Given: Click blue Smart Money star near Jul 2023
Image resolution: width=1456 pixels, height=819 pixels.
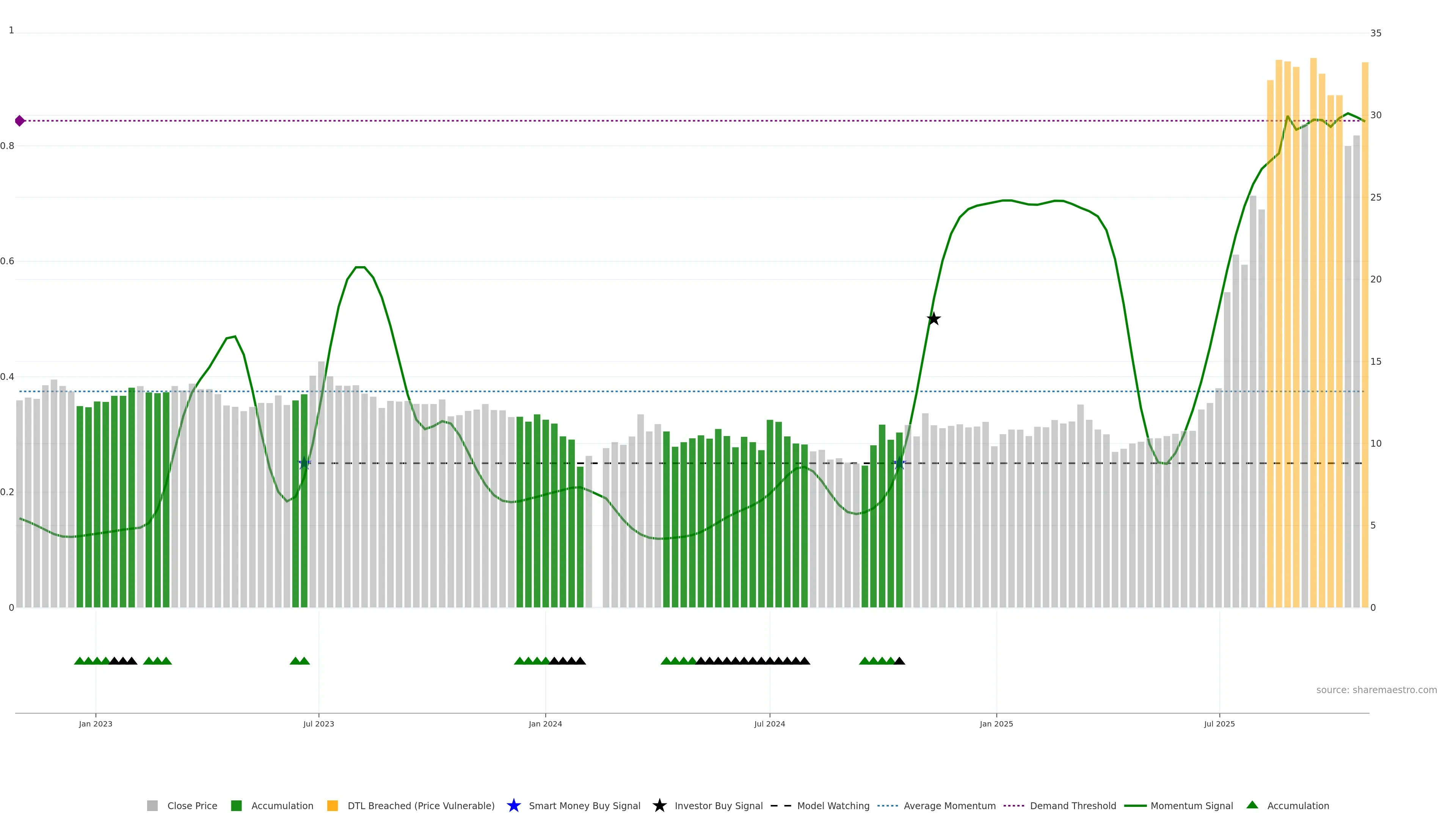Looking at the screenshot, I should 304,463.
